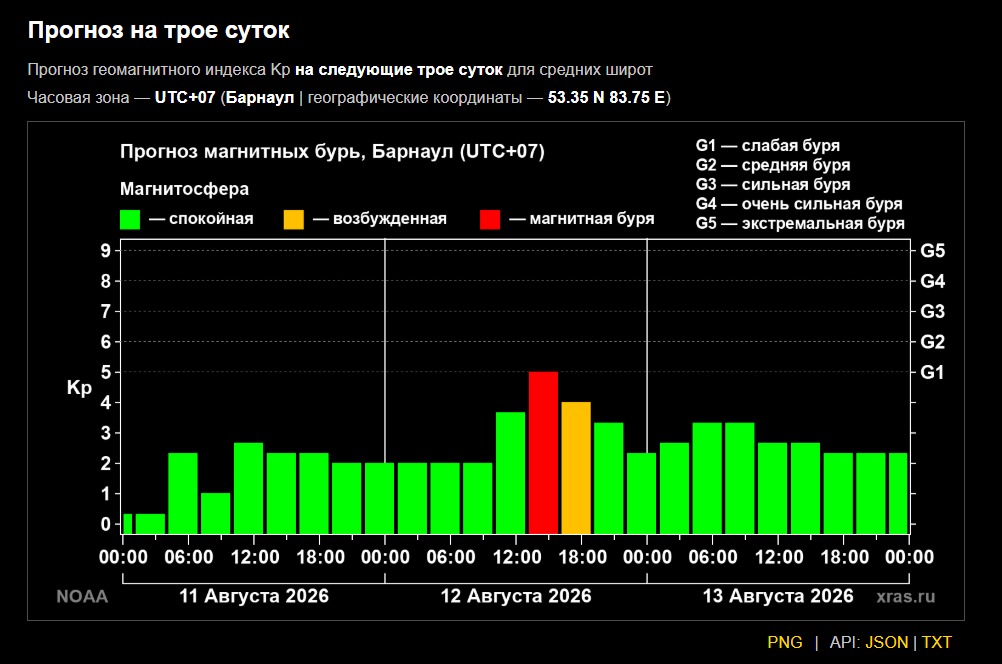1002x664 pixels.
Task: Click the xras.ru watermark
Action: click(906, 596)
